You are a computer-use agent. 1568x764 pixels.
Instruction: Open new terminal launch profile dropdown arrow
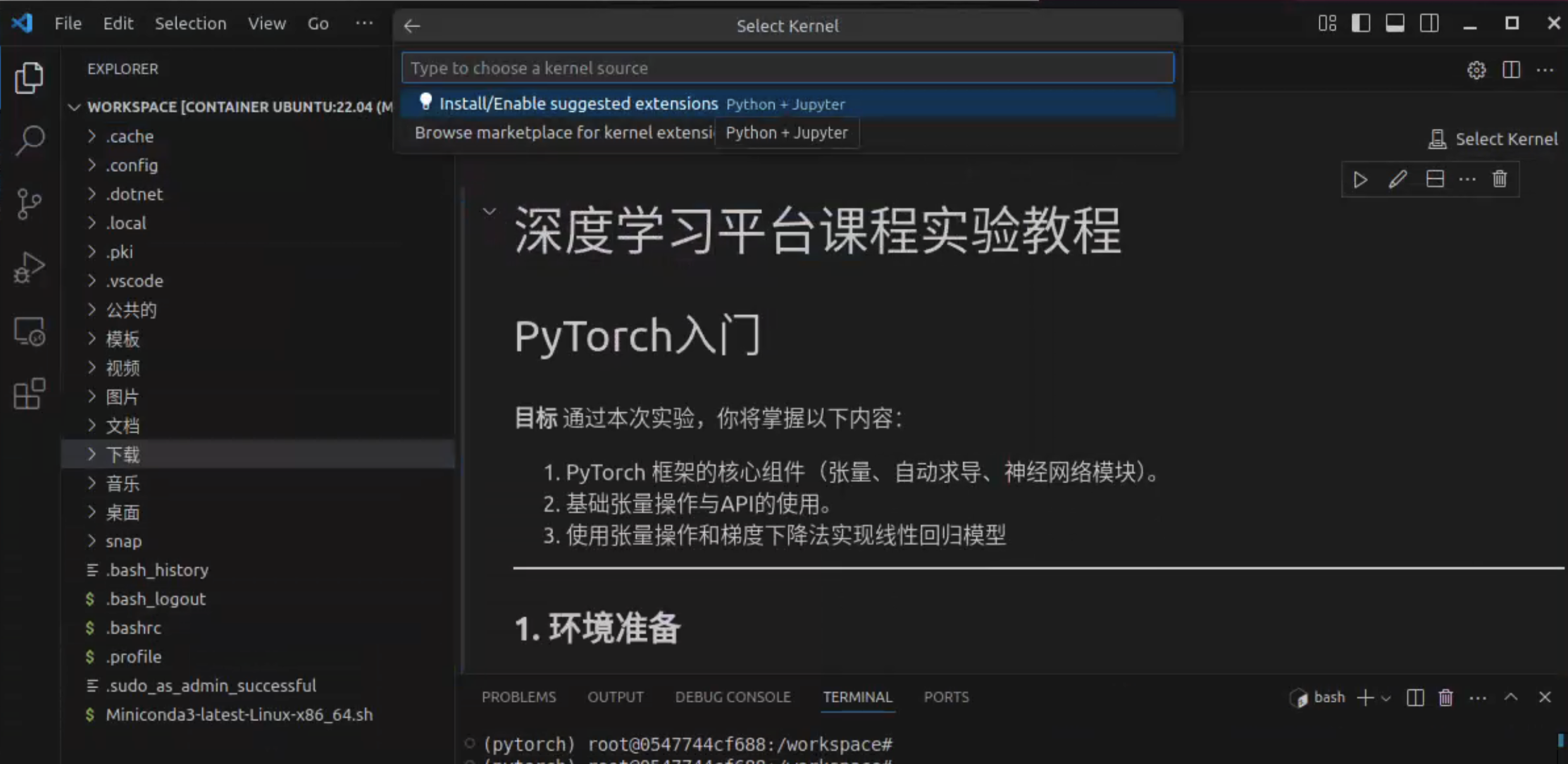click(1386, 698)
